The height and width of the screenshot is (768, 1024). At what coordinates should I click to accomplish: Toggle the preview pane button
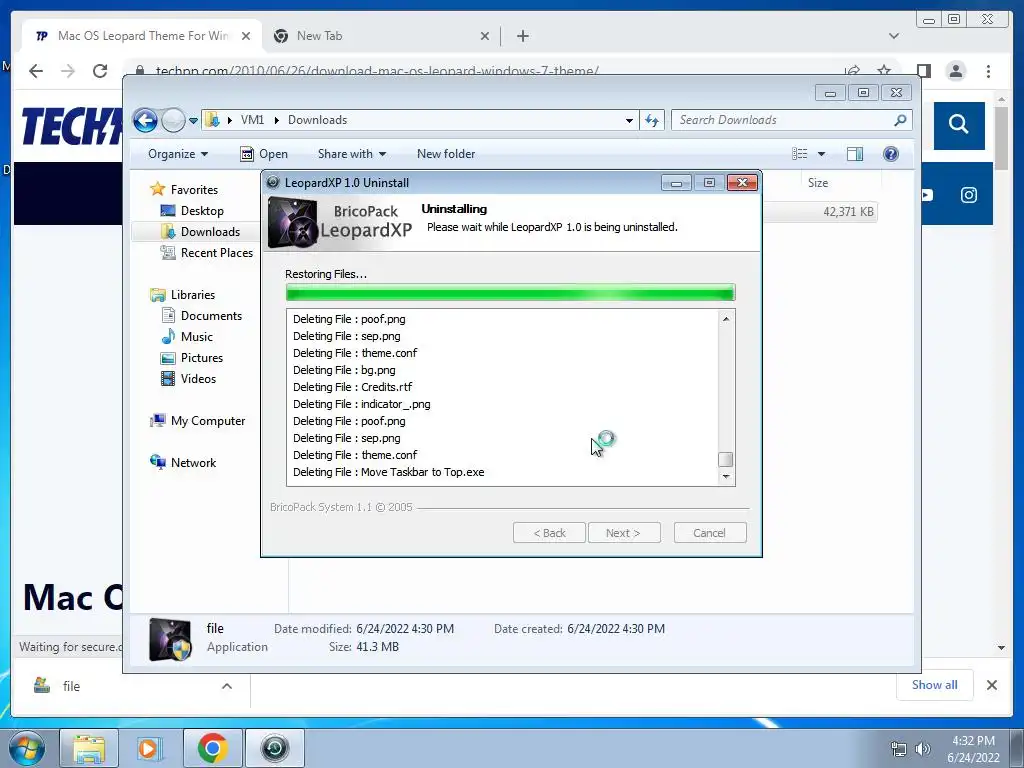point(855,154)
